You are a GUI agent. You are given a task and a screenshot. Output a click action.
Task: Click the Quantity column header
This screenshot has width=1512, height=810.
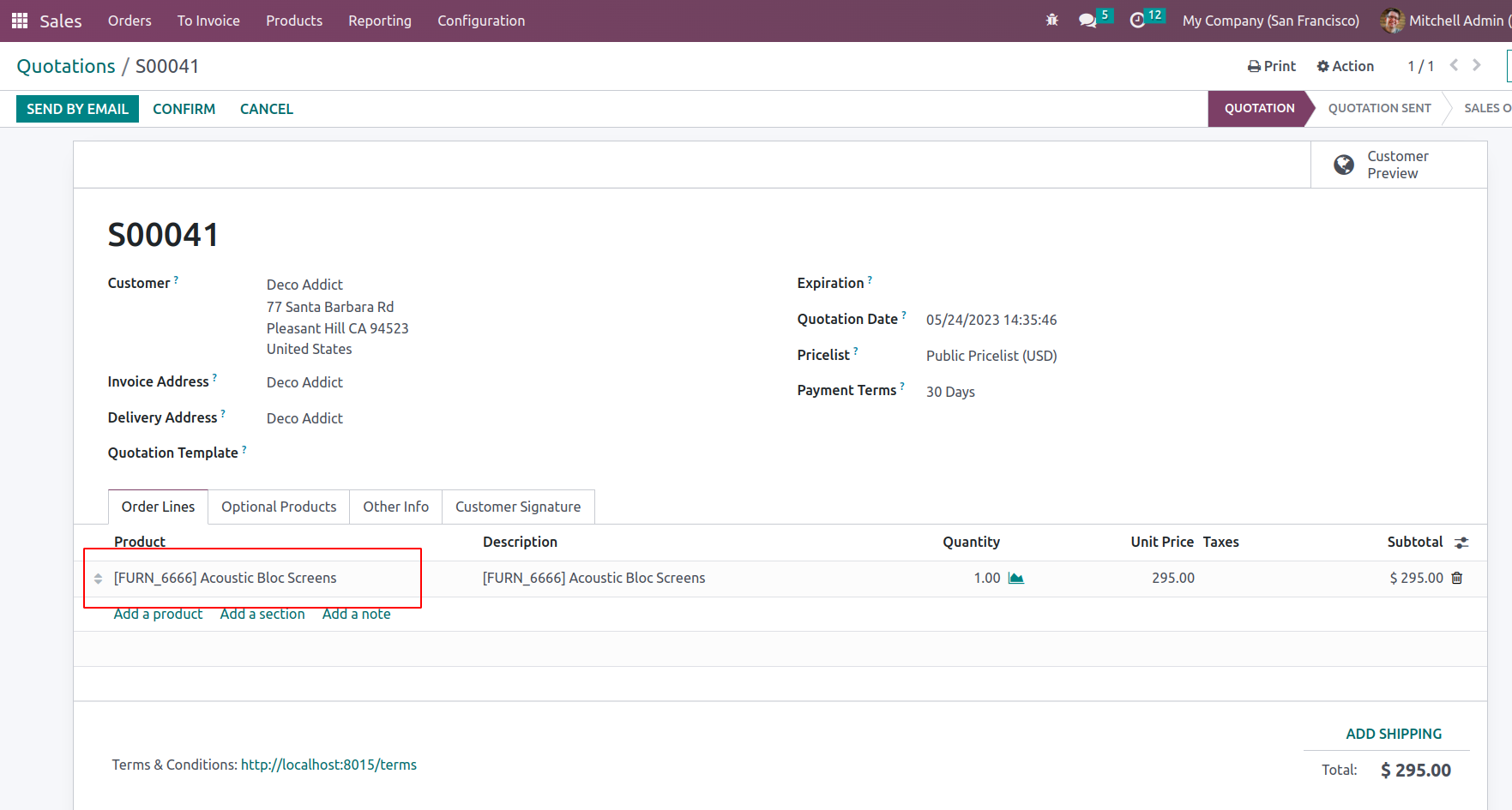click(x=971, y=542)
